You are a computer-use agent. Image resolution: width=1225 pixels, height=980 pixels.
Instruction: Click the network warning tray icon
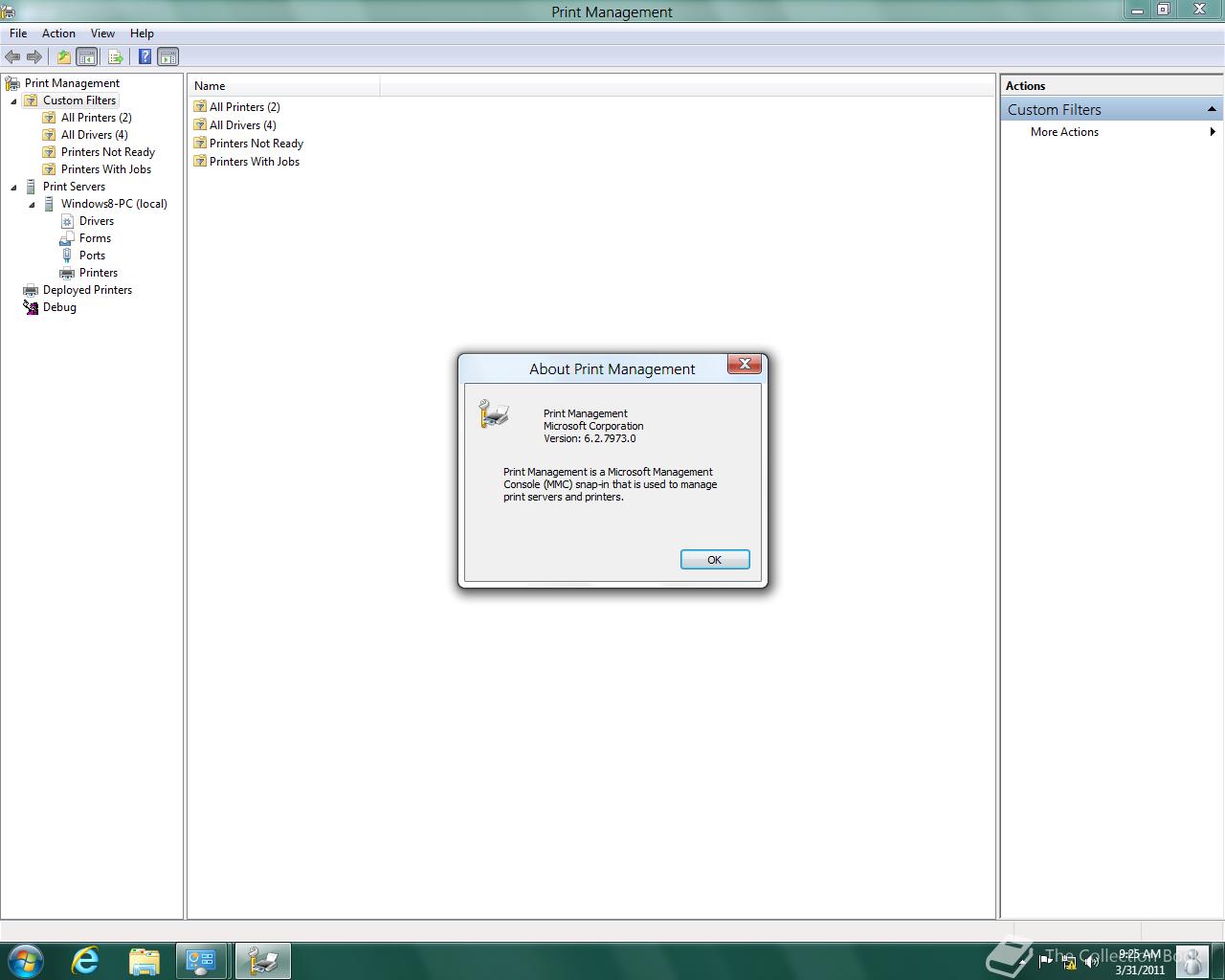point(1069,961)
